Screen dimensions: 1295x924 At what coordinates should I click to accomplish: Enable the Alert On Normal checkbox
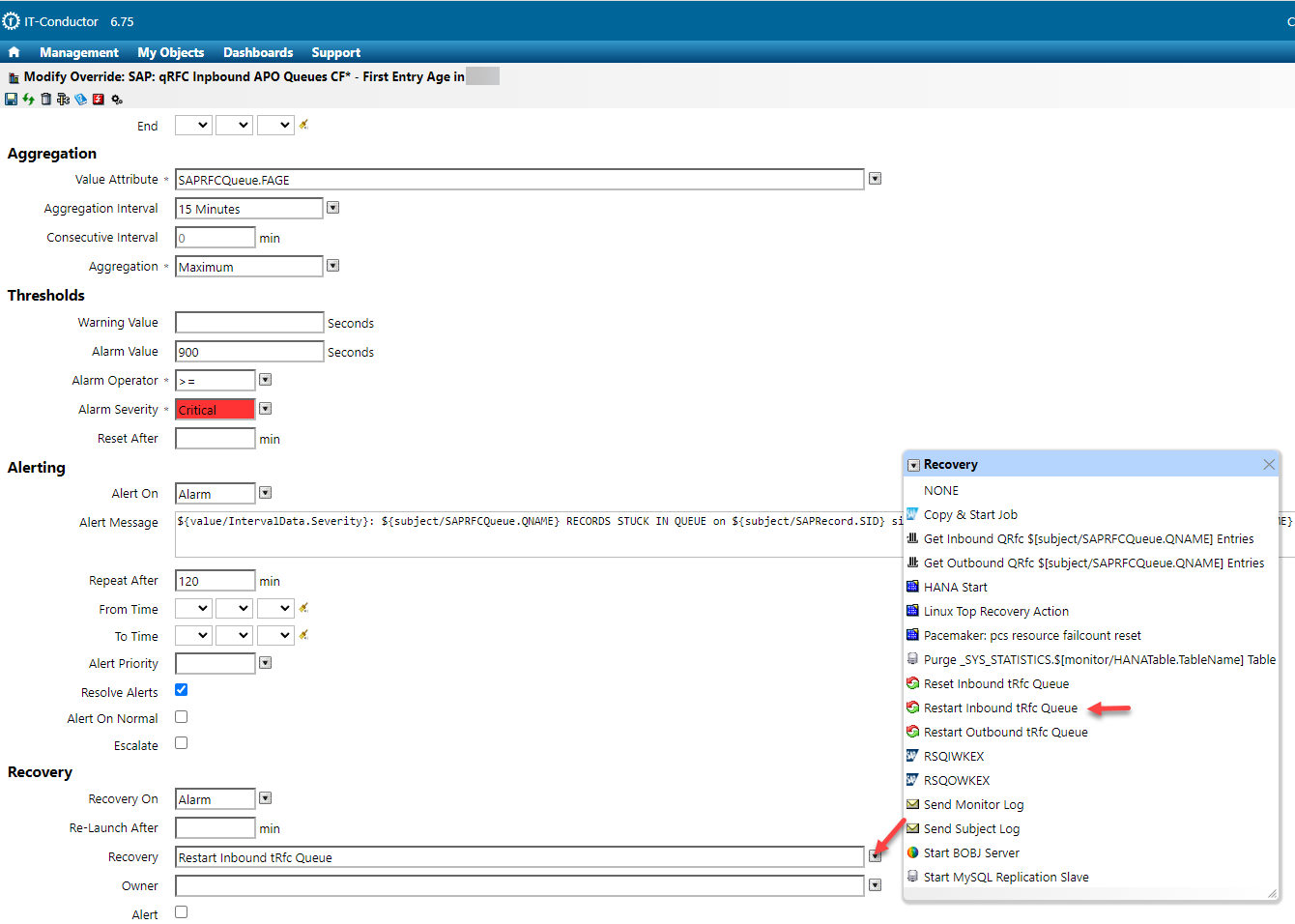pos(181,717)
